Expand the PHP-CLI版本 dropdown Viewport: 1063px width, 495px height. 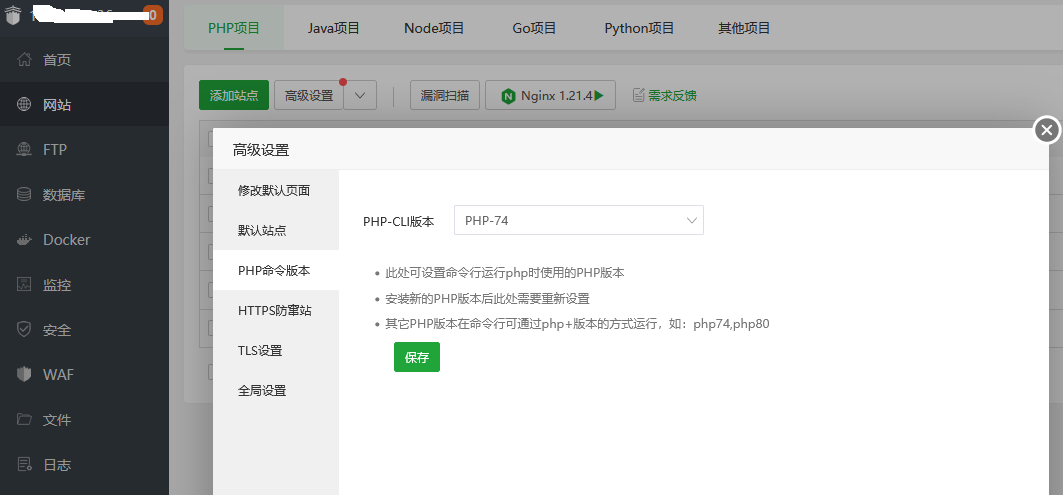578,221
